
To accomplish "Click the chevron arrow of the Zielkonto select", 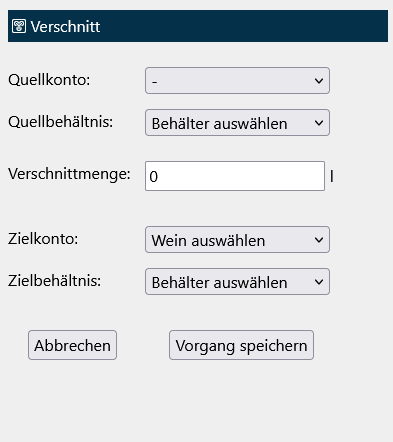I will point(319,240).
